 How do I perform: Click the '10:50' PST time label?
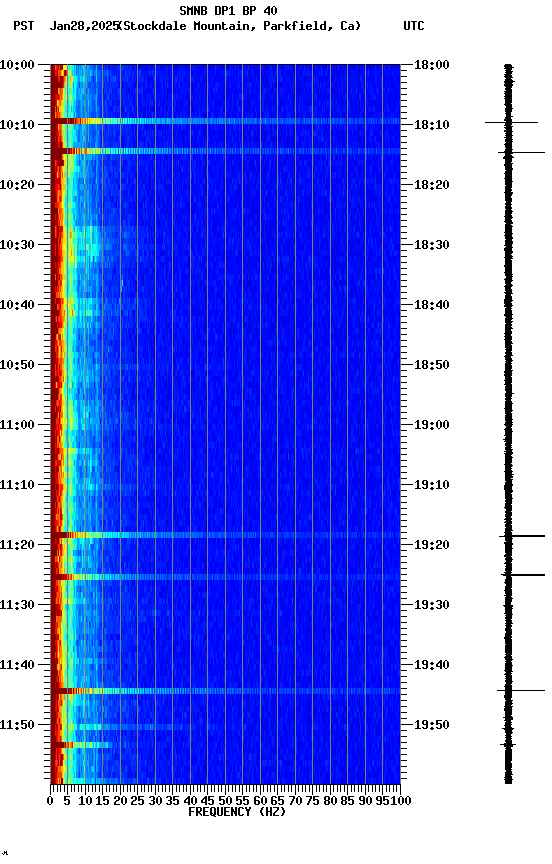tap(17, 365)
